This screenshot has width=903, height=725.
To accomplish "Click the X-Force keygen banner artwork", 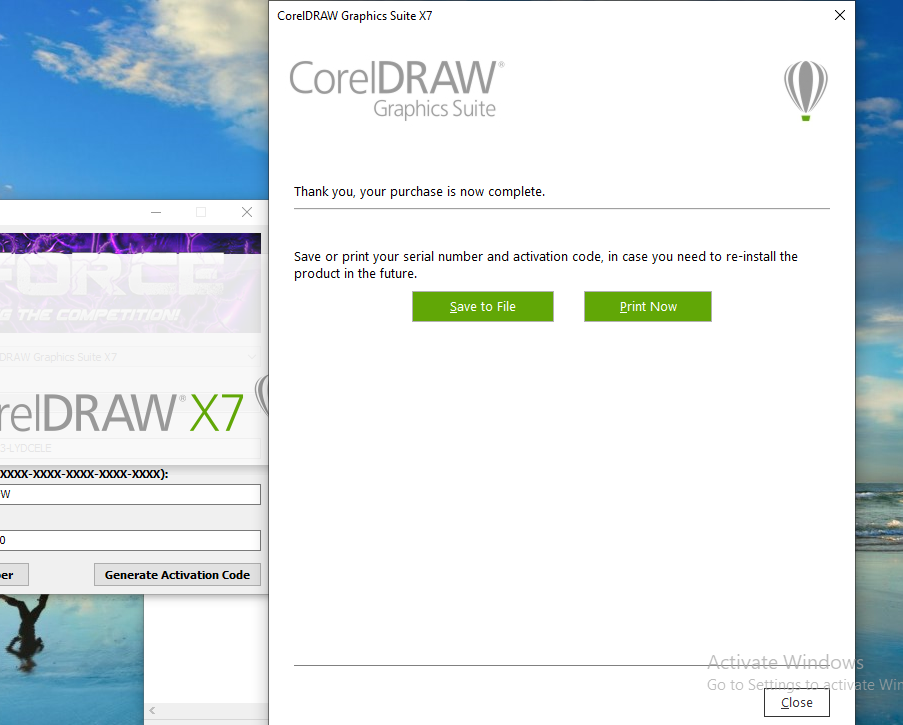I will coord(130,278).
